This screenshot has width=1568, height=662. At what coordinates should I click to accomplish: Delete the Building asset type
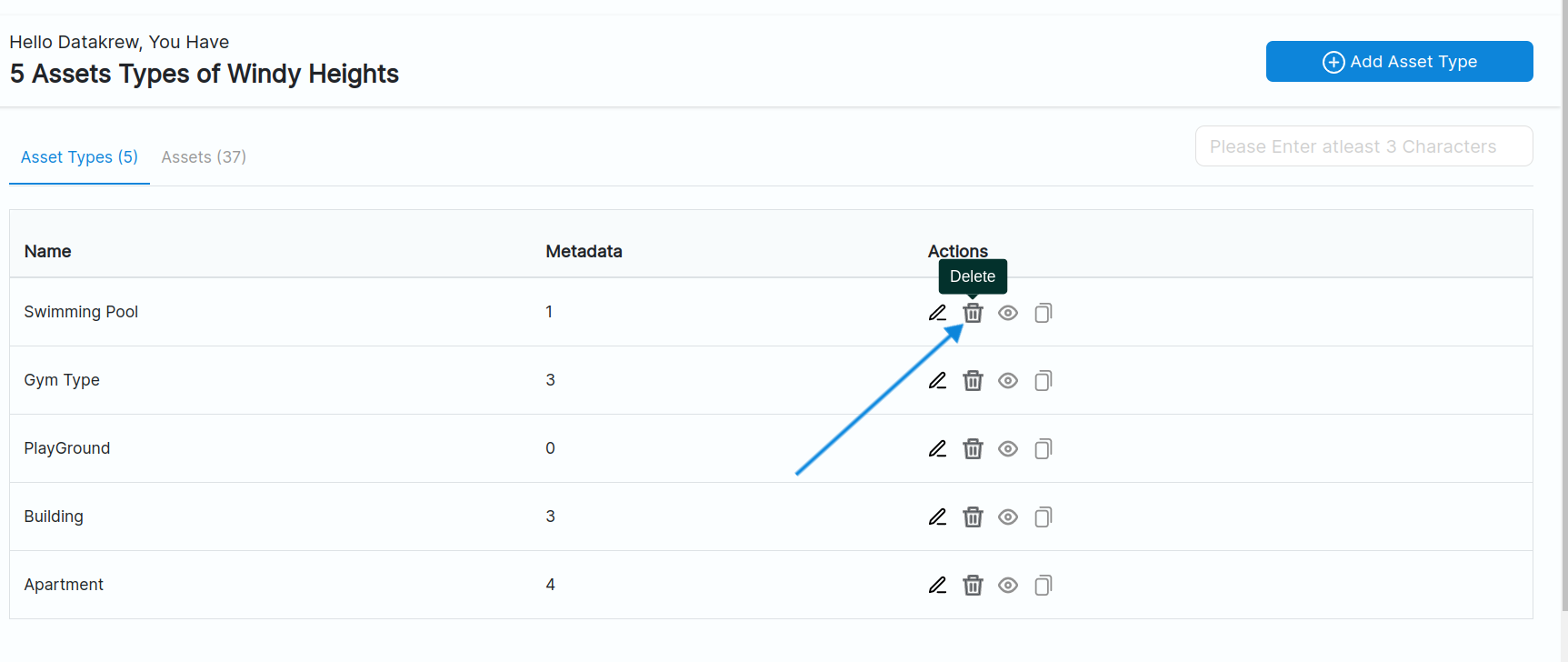pyautogui.click(x=973, y=517)
